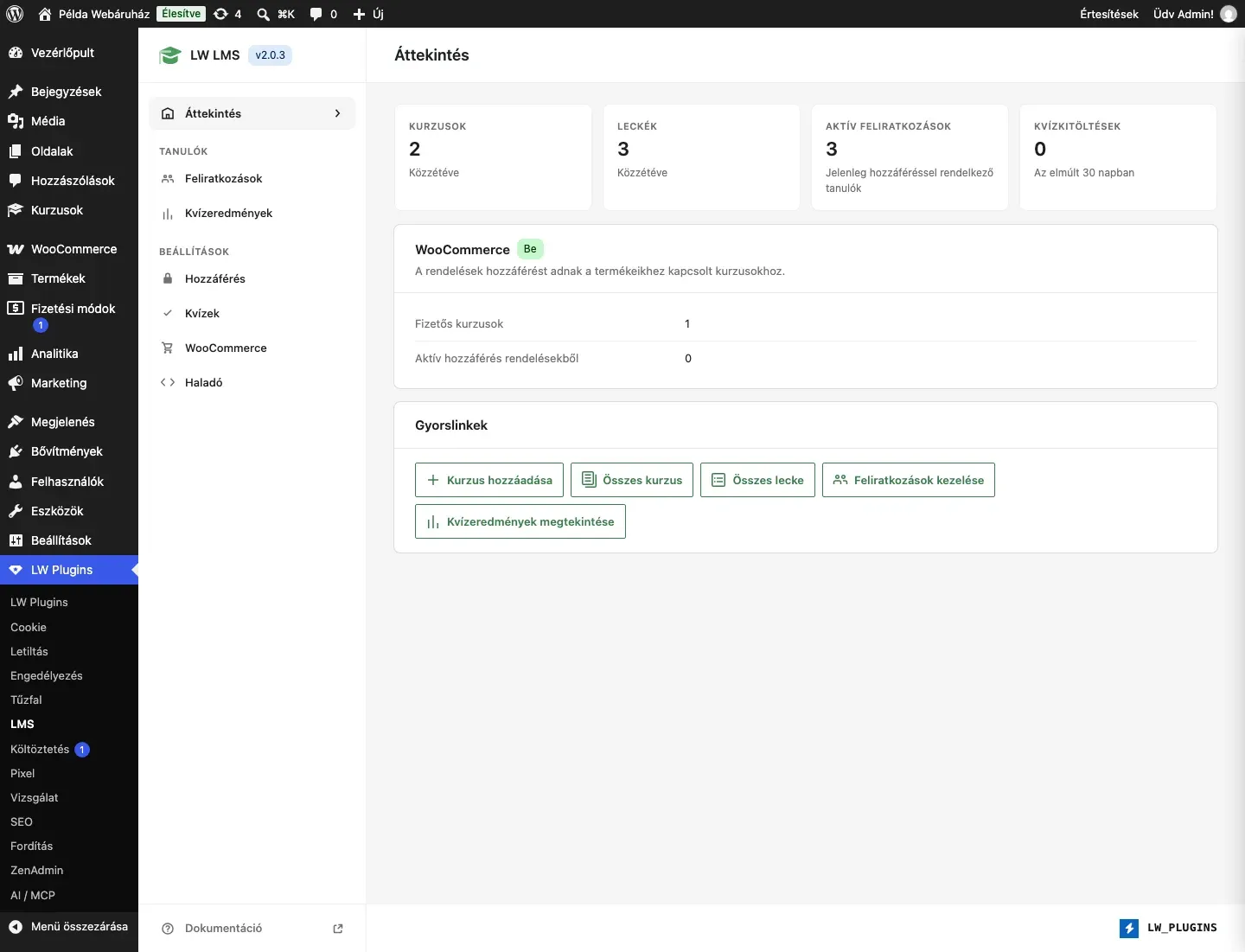1245x952 pixels.
Task: Open Kvízeredmények in the LMS menu
Action: (x=252, y=213)
